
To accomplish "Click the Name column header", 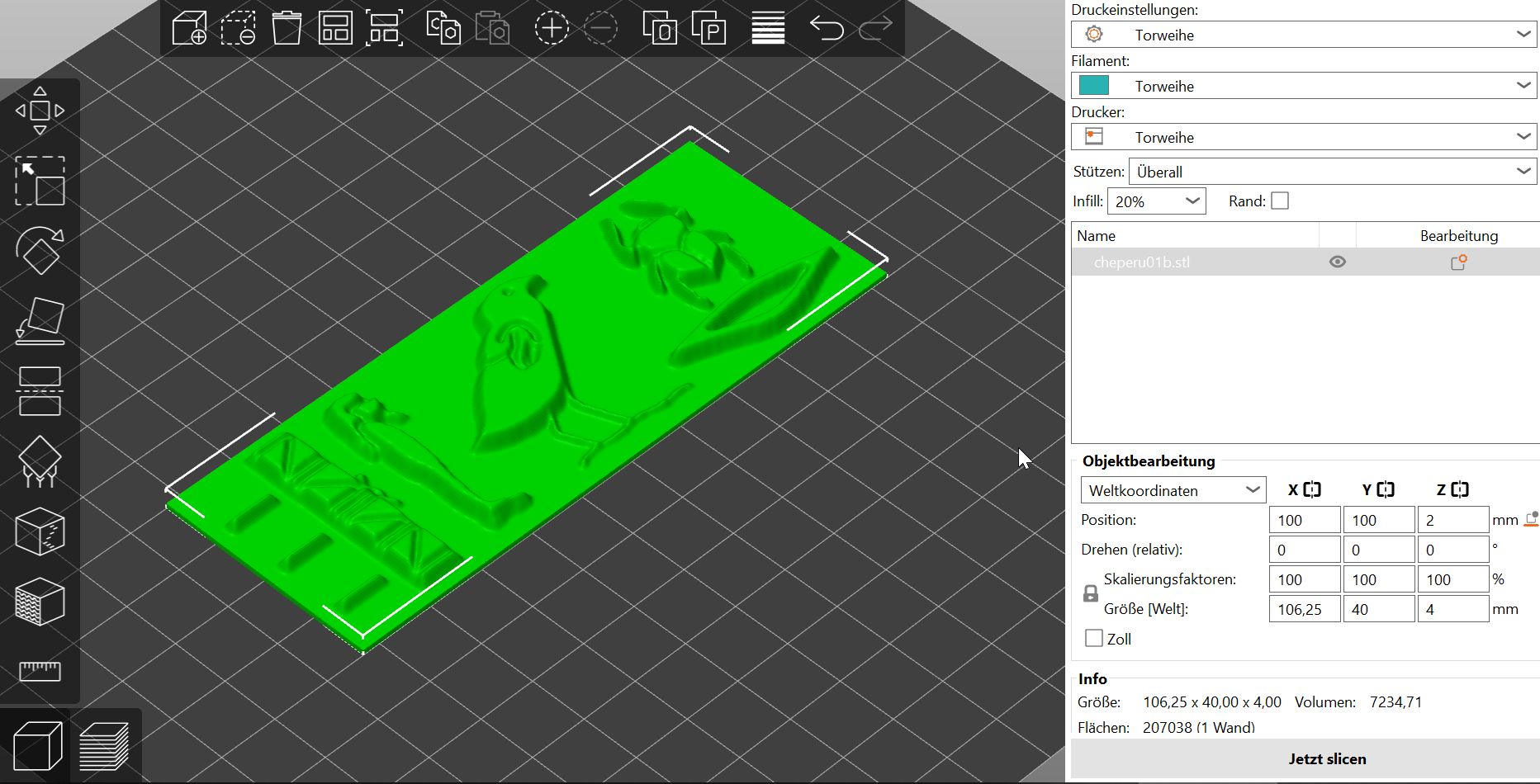I will 1195,235.
